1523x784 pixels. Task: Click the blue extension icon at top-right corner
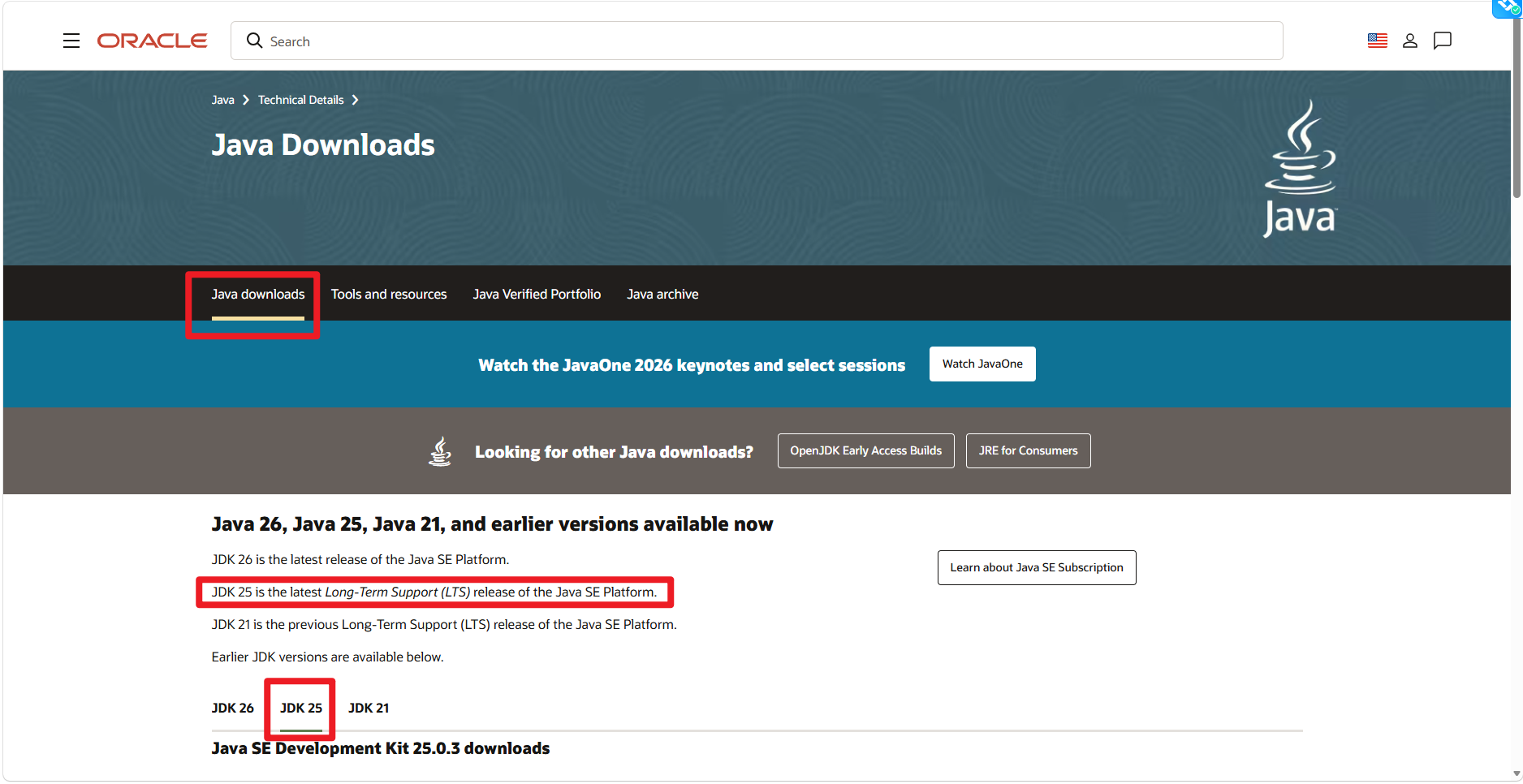(1508, 7)
